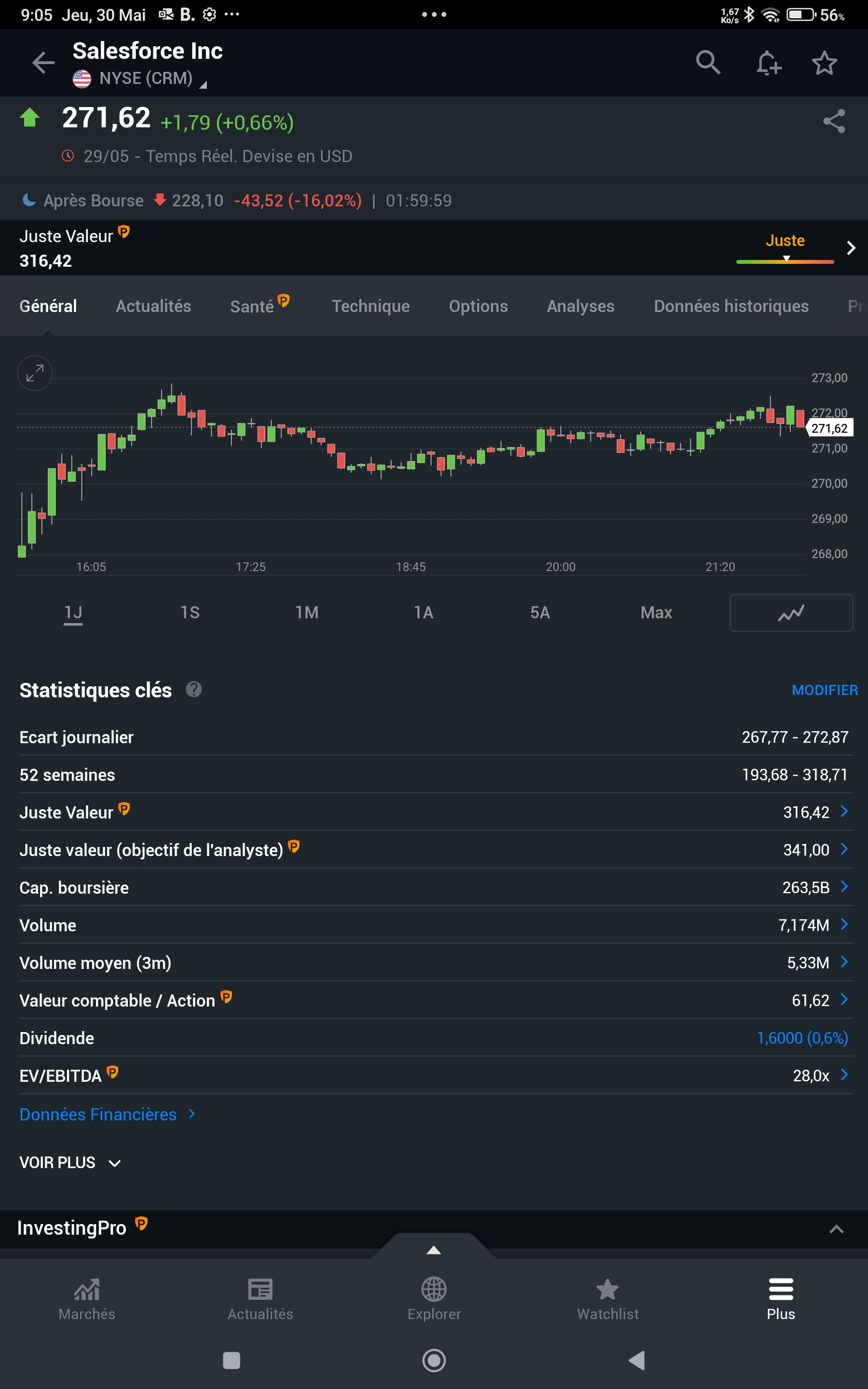Select the Général tab

(x=48, y=306)
